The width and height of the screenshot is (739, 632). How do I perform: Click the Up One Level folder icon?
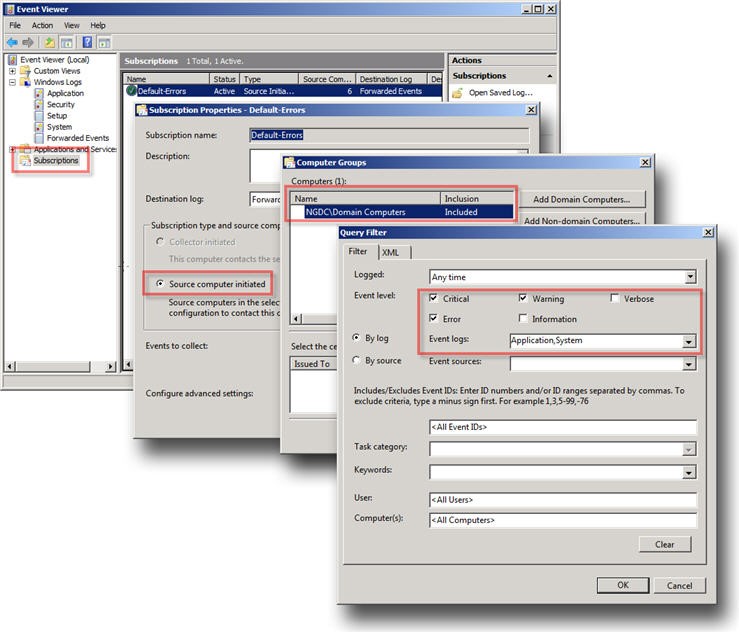50,42
